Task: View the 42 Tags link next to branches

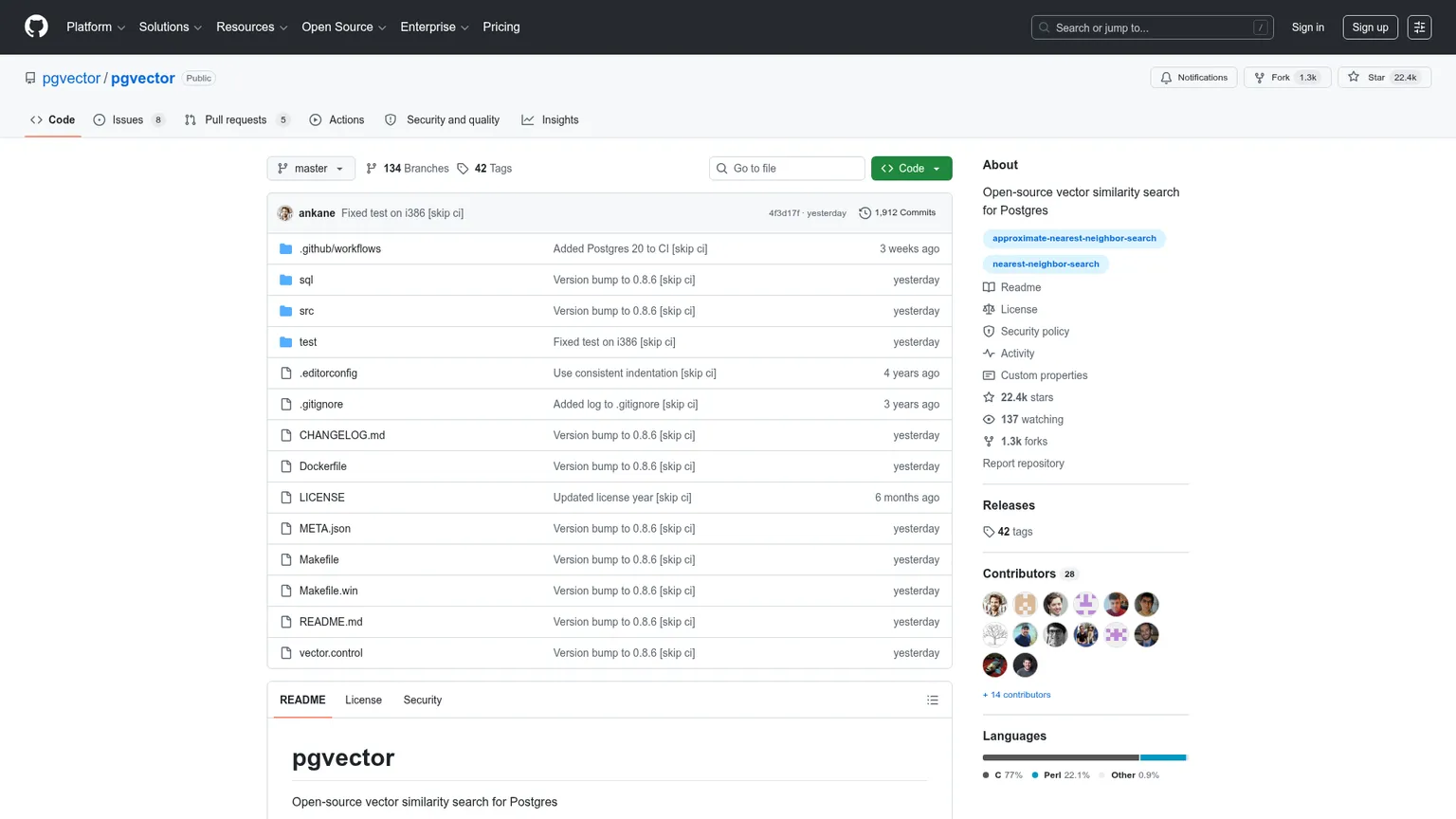Action: tap(484, 169)
